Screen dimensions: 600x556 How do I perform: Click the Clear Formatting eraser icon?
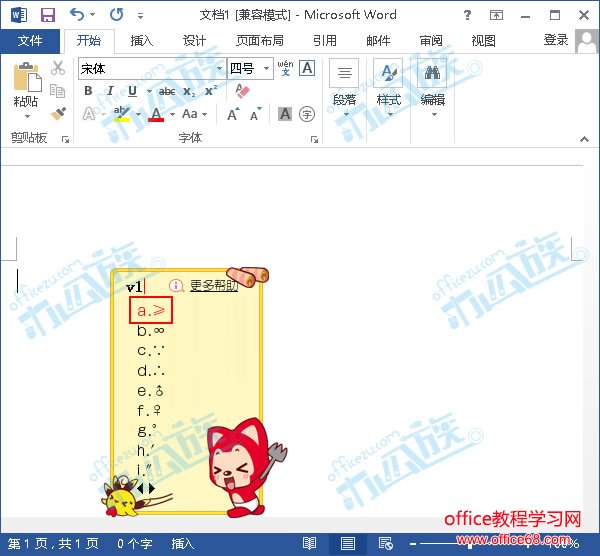tap(242, 91)
